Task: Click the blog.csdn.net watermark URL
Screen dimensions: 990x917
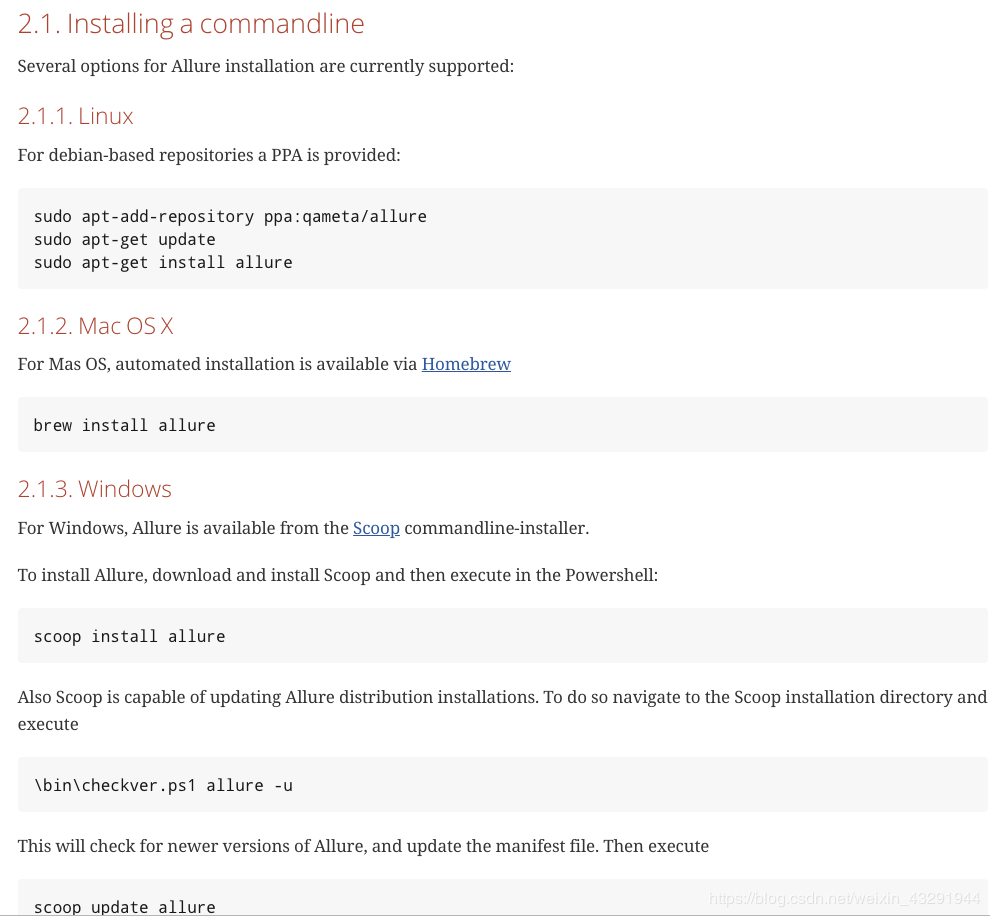Action: [x=844, y=898]
